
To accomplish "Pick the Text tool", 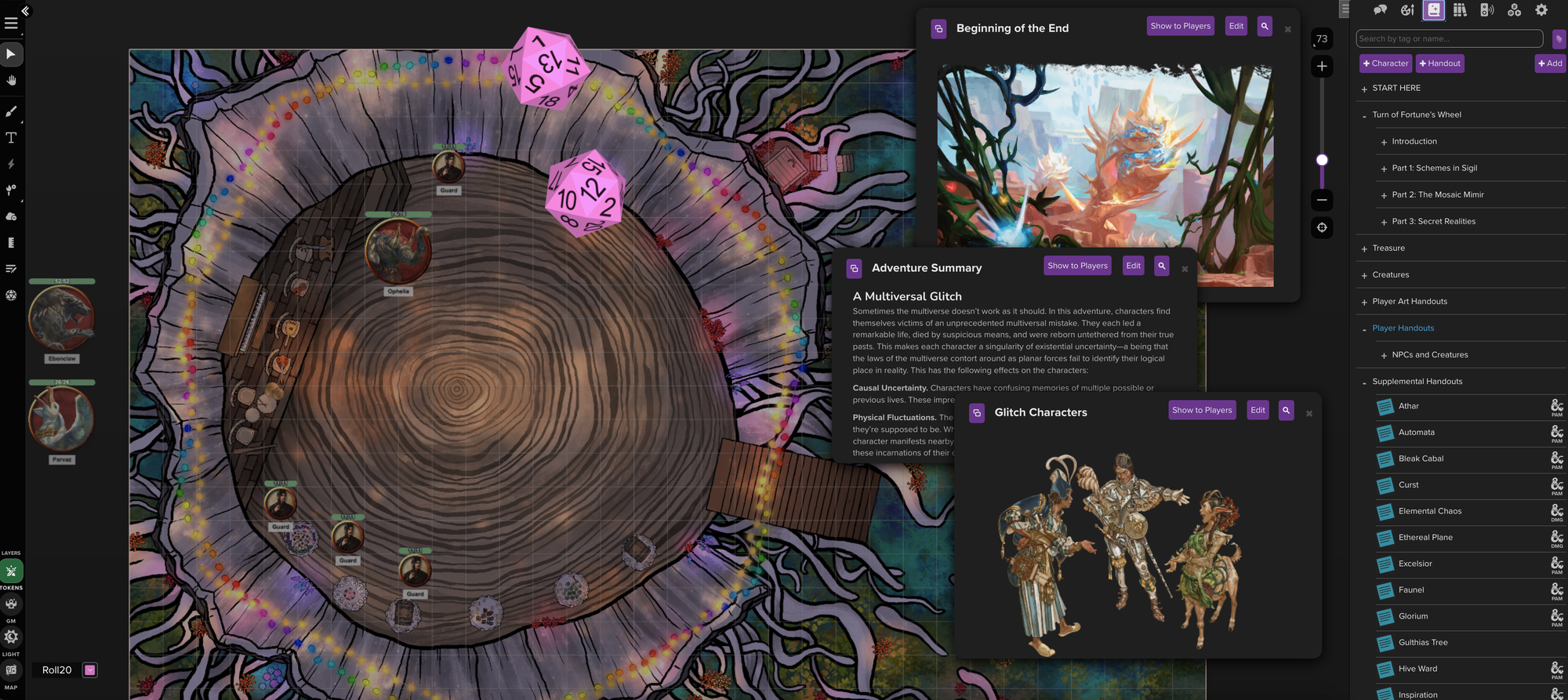I will click(11, 138).
